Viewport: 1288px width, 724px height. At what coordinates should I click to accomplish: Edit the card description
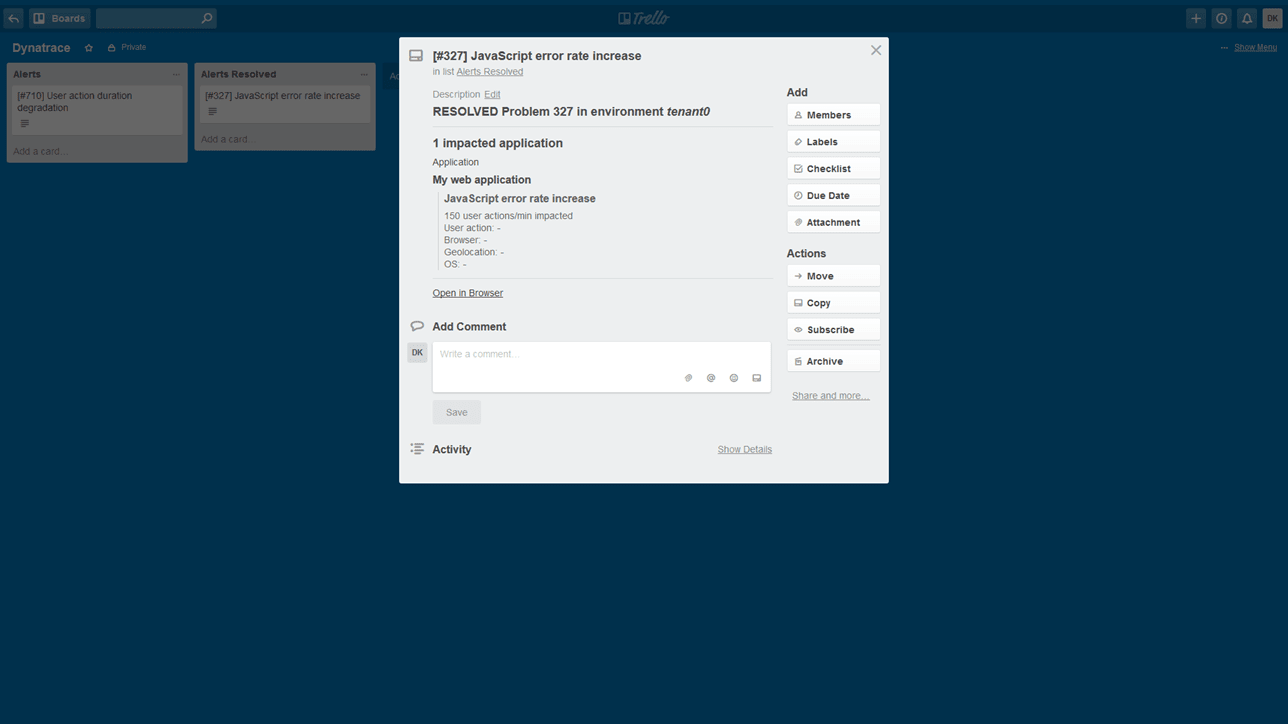(492, 94)
